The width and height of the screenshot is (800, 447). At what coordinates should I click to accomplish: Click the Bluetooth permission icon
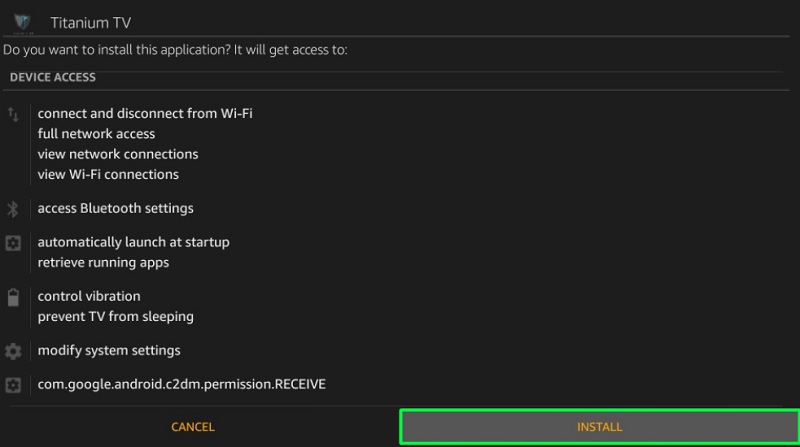tap(13, 209)
